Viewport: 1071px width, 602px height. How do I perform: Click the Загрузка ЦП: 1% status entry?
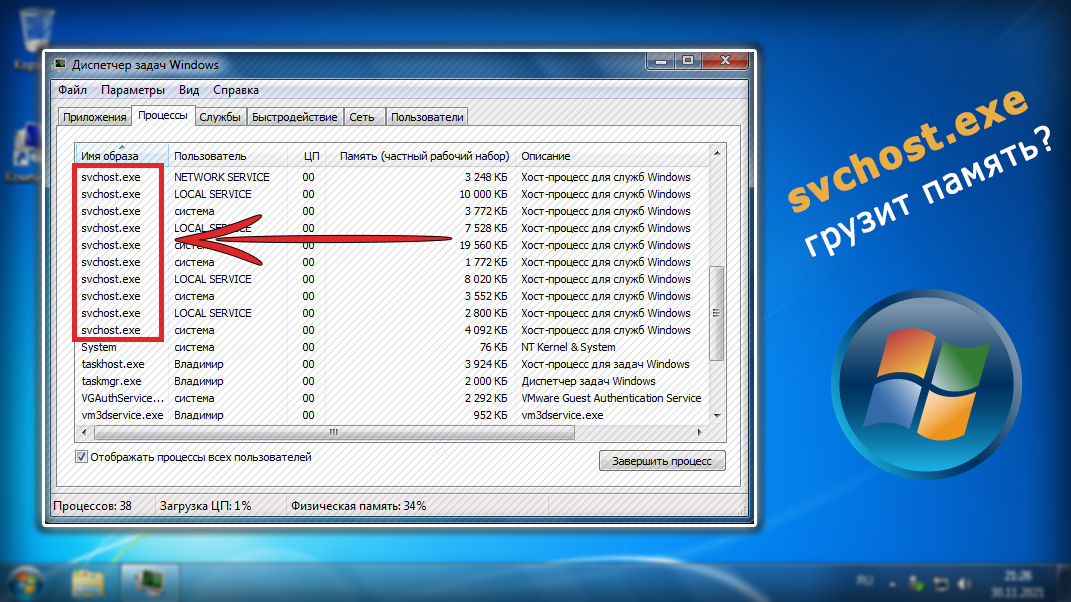click(206, 506)
